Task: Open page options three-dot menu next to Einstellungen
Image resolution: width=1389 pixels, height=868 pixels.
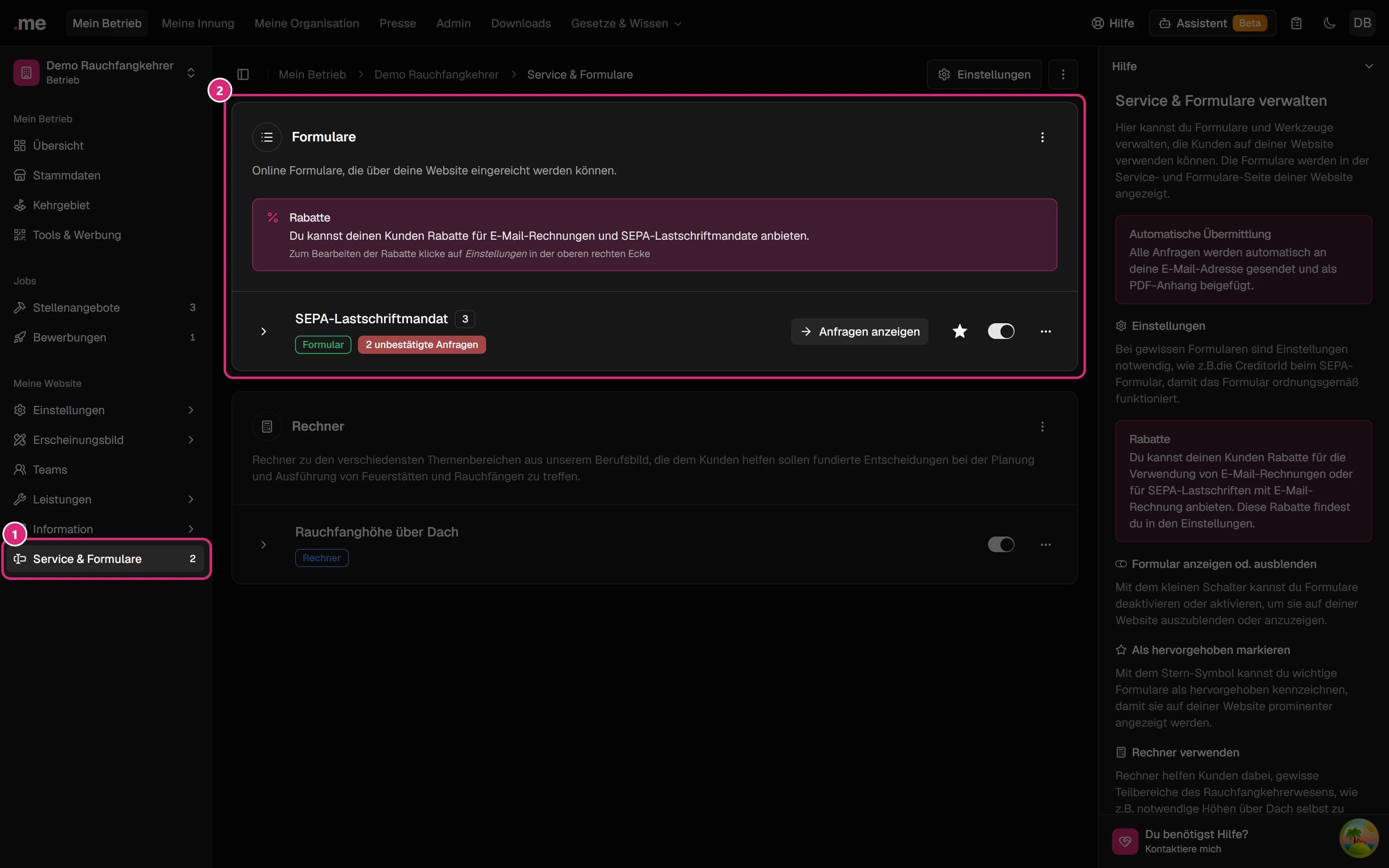Action: [1063, 75]
